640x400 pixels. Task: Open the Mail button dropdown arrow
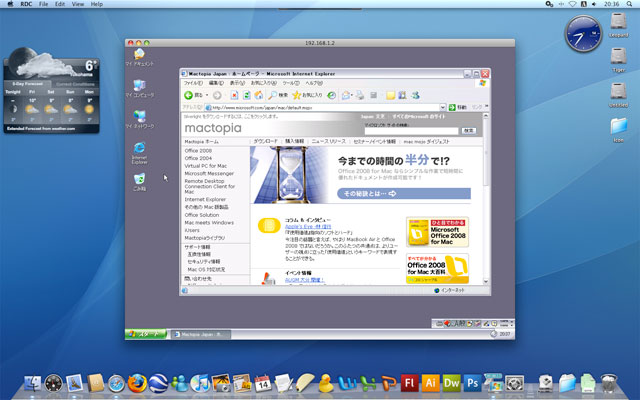click(x=351, y=95)
